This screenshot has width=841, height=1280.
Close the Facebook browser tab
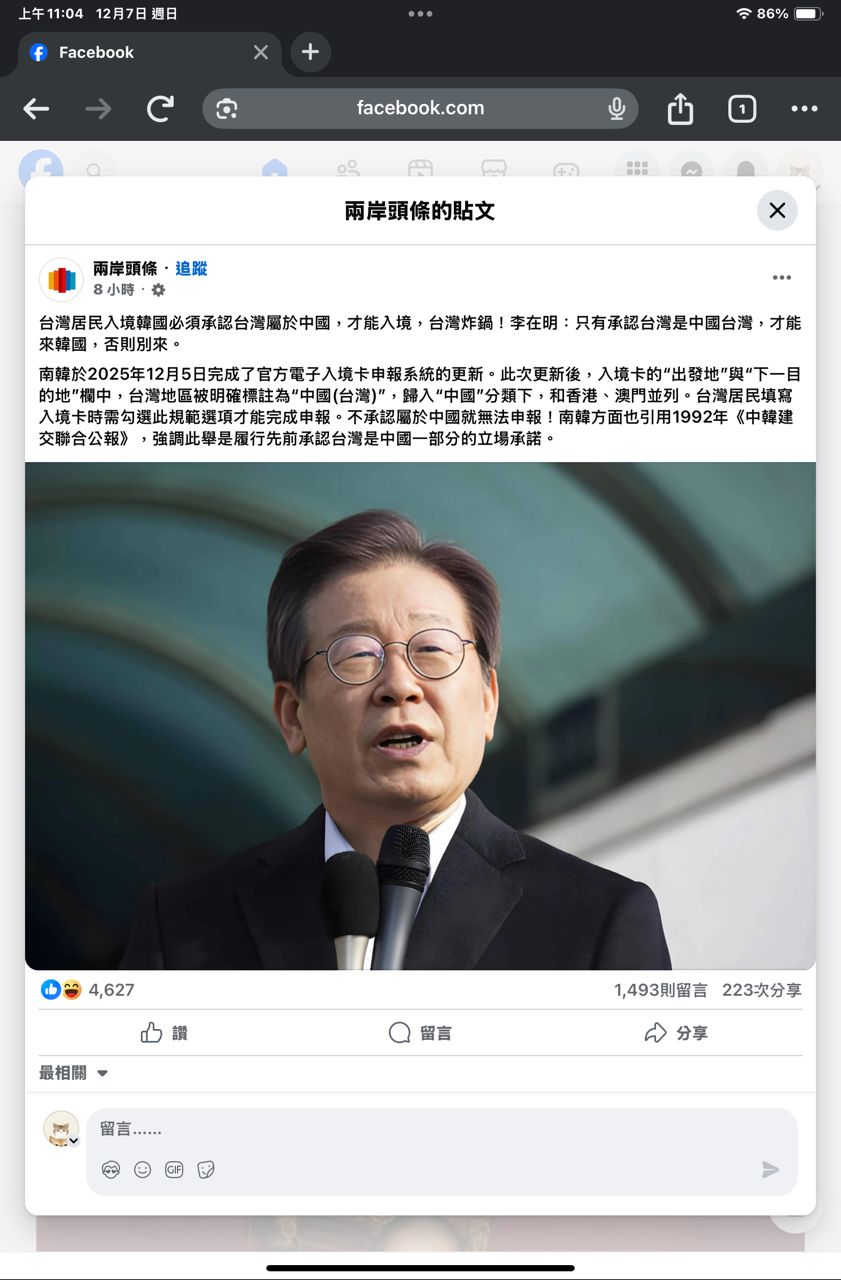point(261,52)
